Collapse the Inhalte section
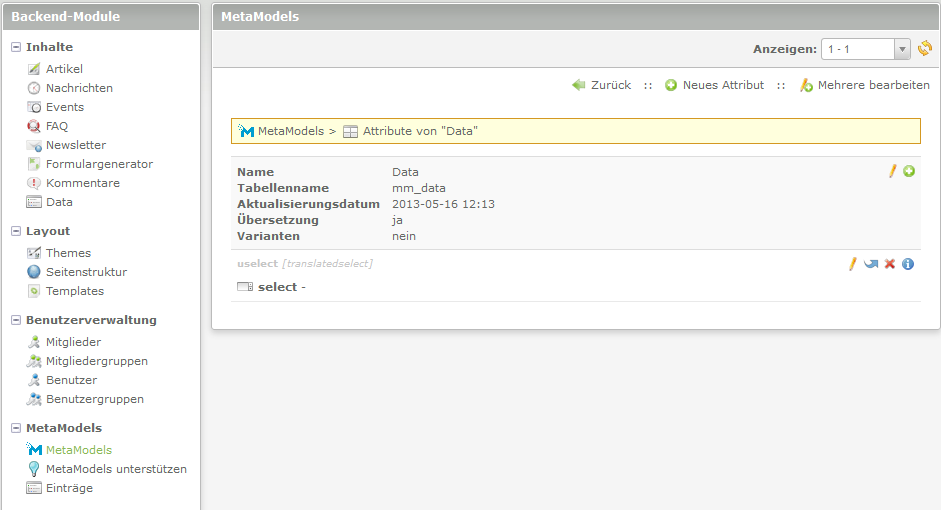The image size is (941, 510). click(16, 47)
